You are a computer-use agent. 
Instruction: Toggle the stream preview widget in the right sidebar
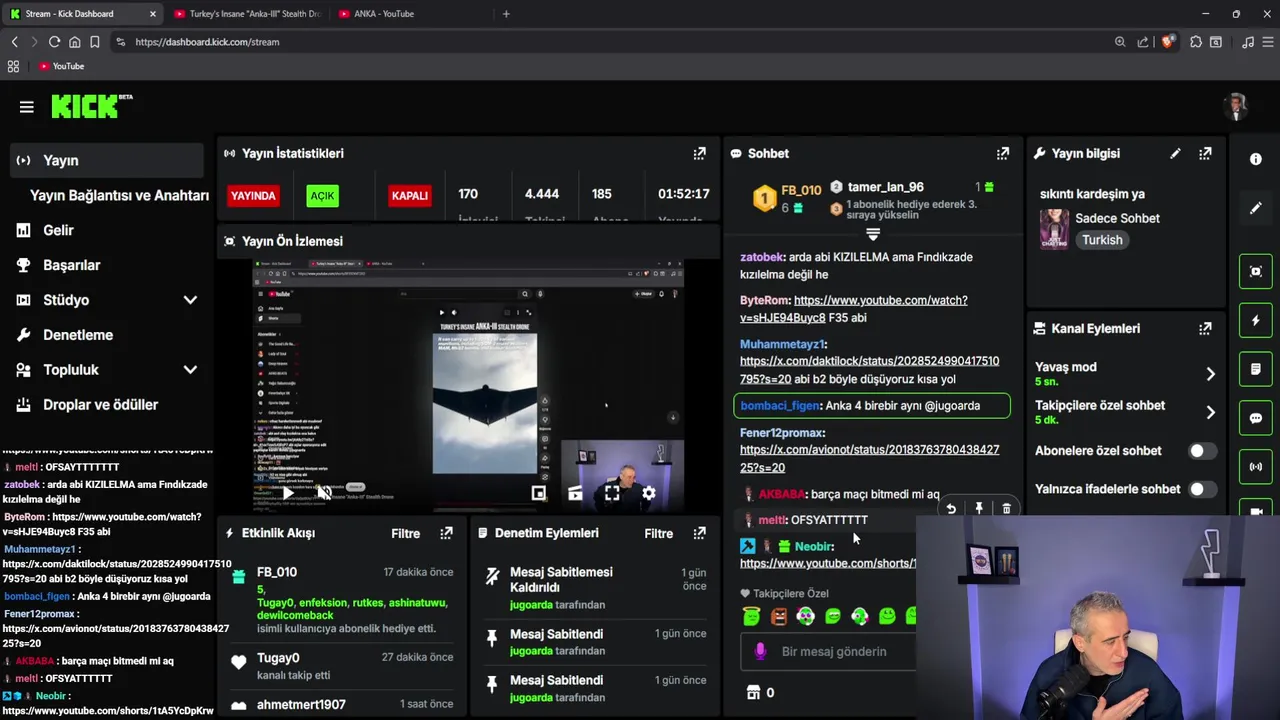1256,271
